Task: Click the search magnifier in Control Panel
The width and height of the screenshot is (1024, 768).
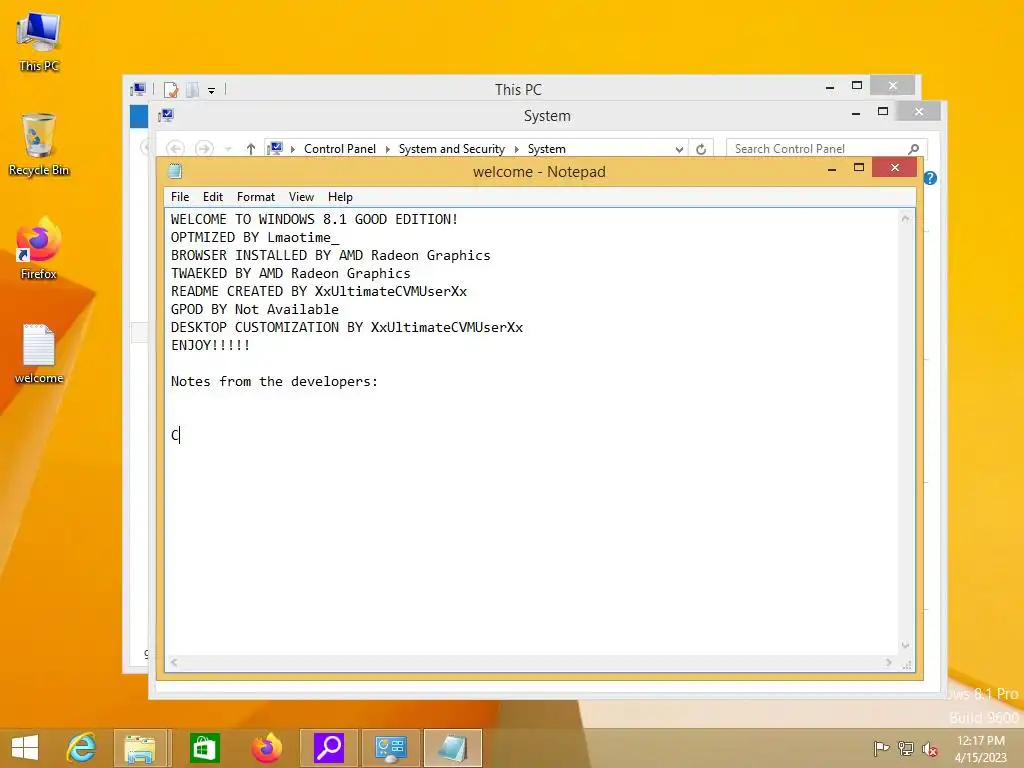Action: click(x=914, y=149)
